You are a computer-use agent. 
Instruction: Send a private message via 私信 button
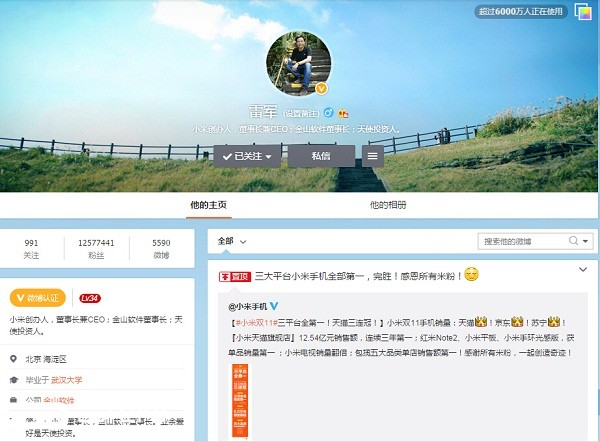321,156
